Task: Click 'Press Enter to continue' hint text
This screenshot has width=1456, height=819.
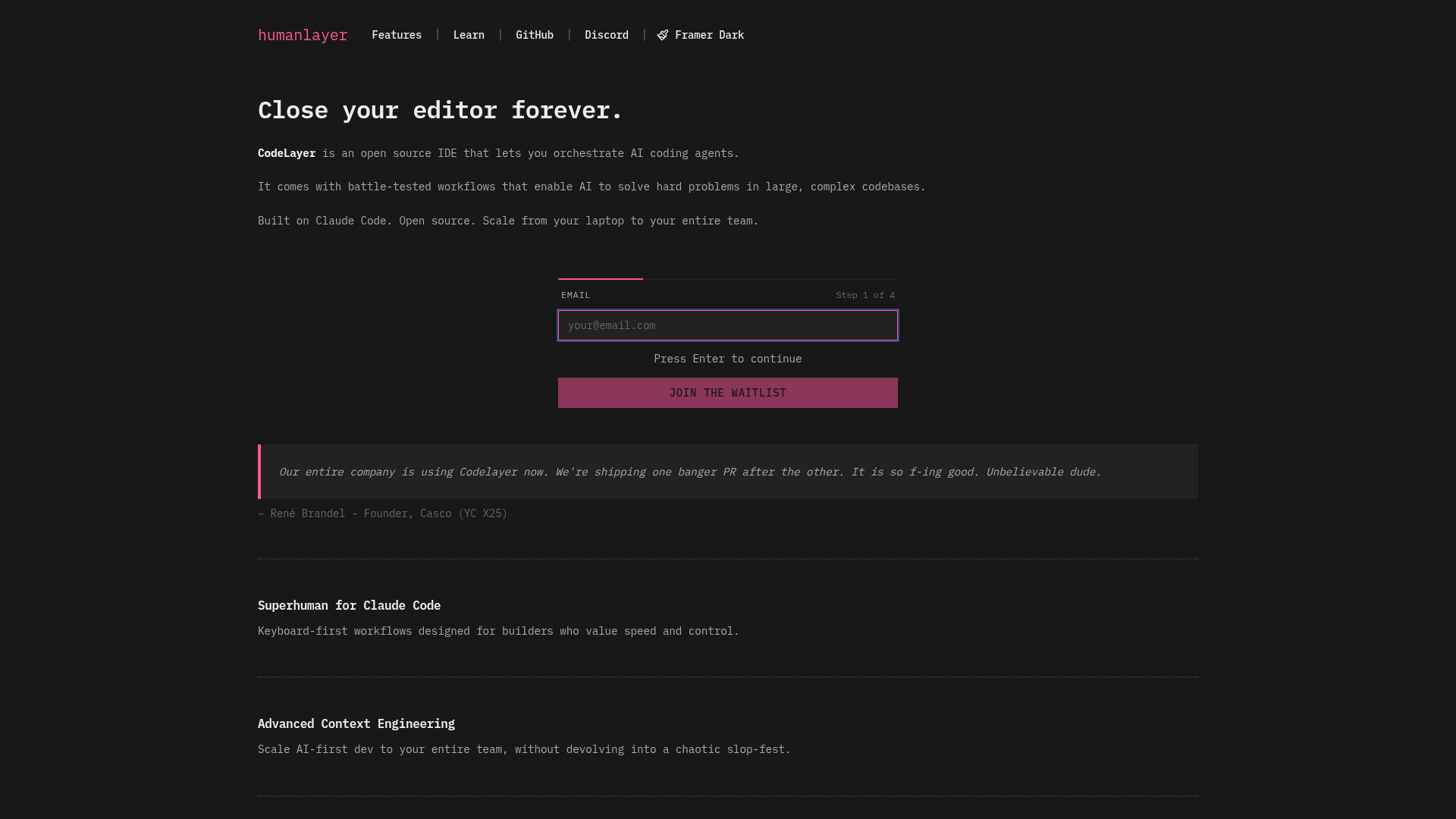Action: 728,359
